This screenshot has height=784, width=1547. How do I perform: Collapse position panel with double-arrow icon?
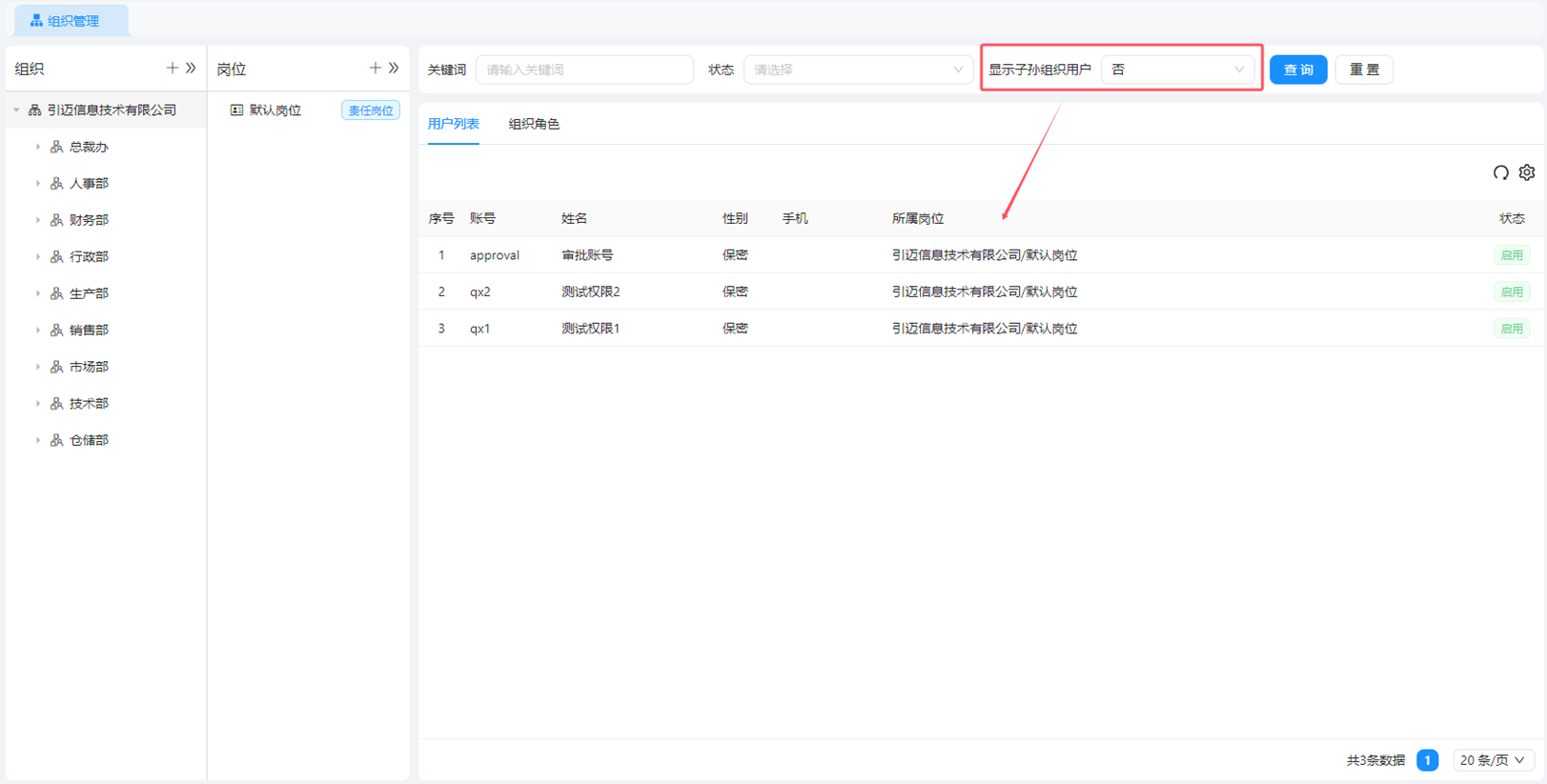coord(394,69)
